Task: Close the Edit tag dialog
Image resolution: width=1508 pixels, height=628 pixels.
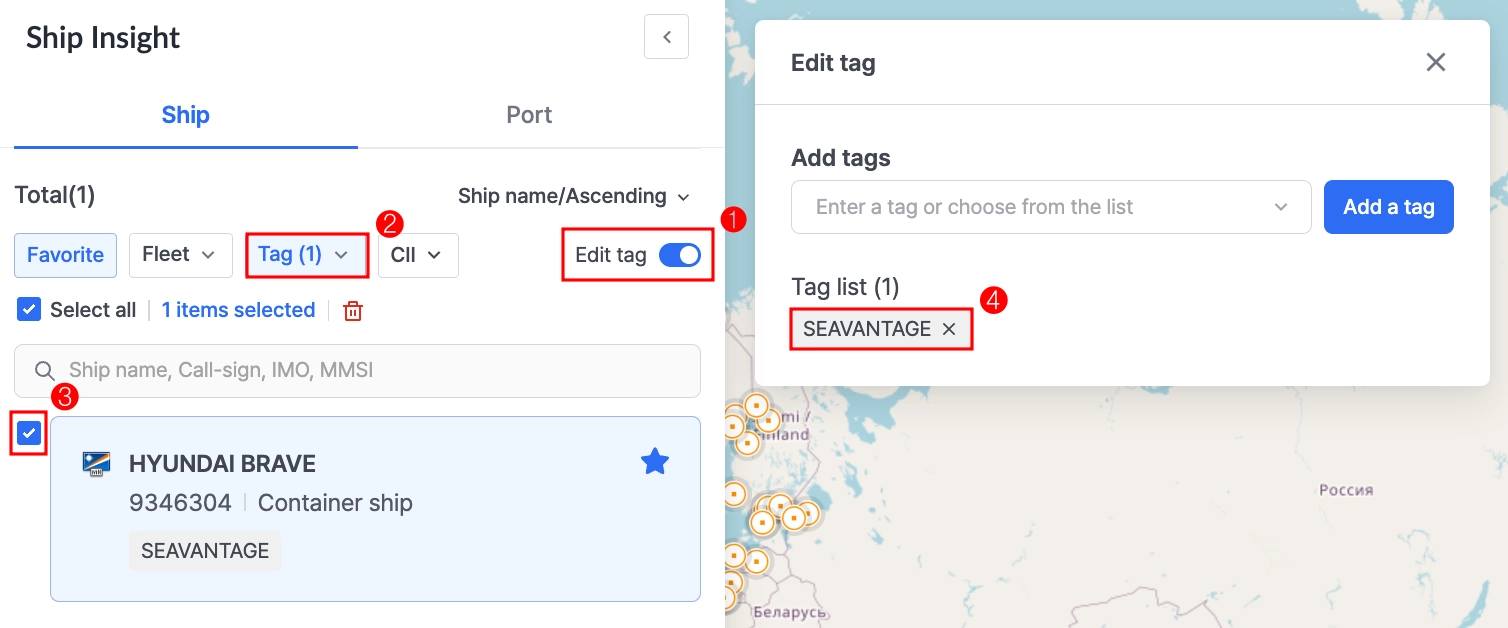Action: pos(1435,63)
